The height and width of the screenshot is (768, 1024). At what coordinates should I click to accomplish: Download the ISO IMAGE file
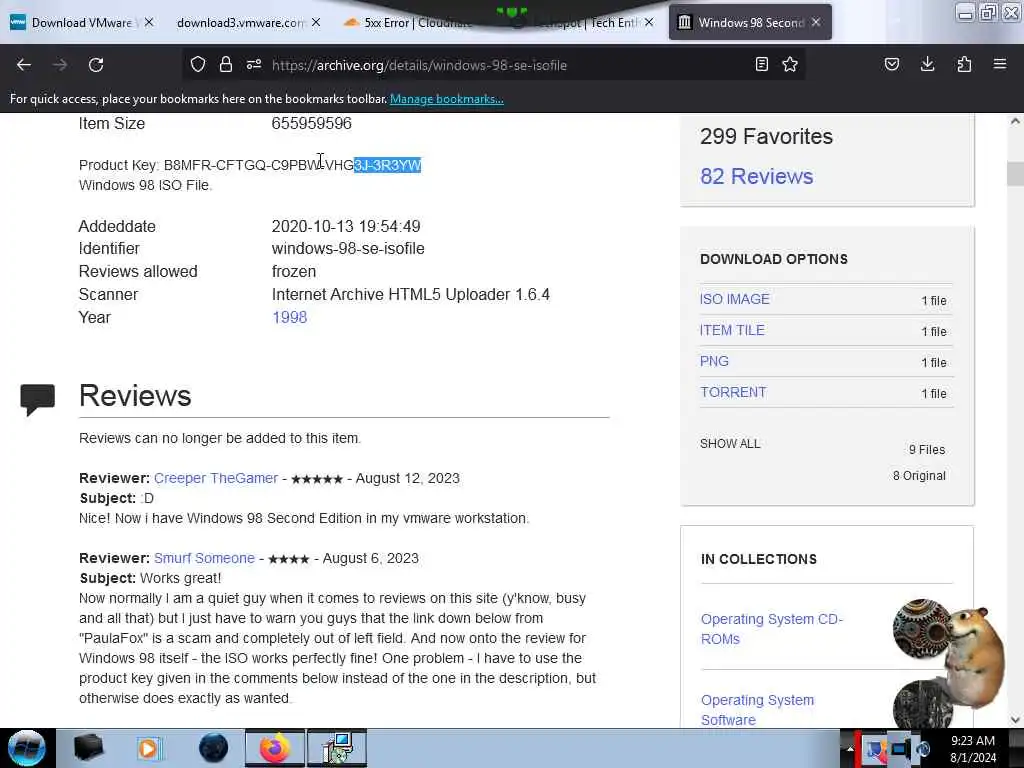[735, 299]
